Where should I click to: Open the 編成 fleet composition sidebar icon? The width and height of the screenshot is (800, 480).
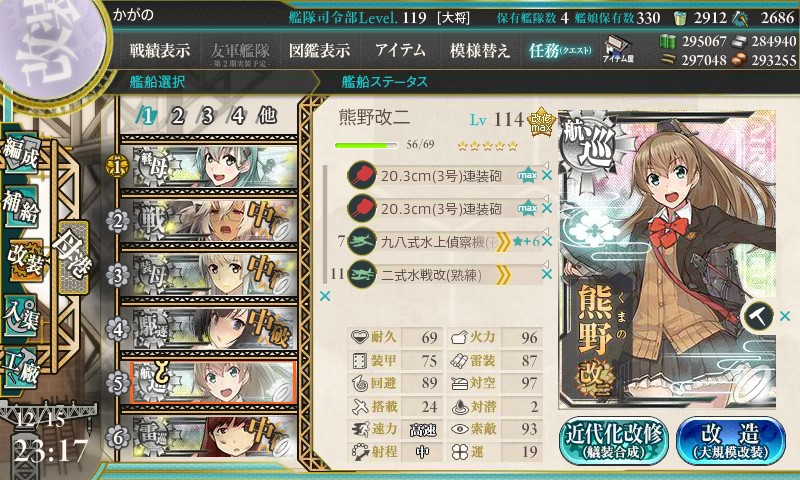point(21,154)
